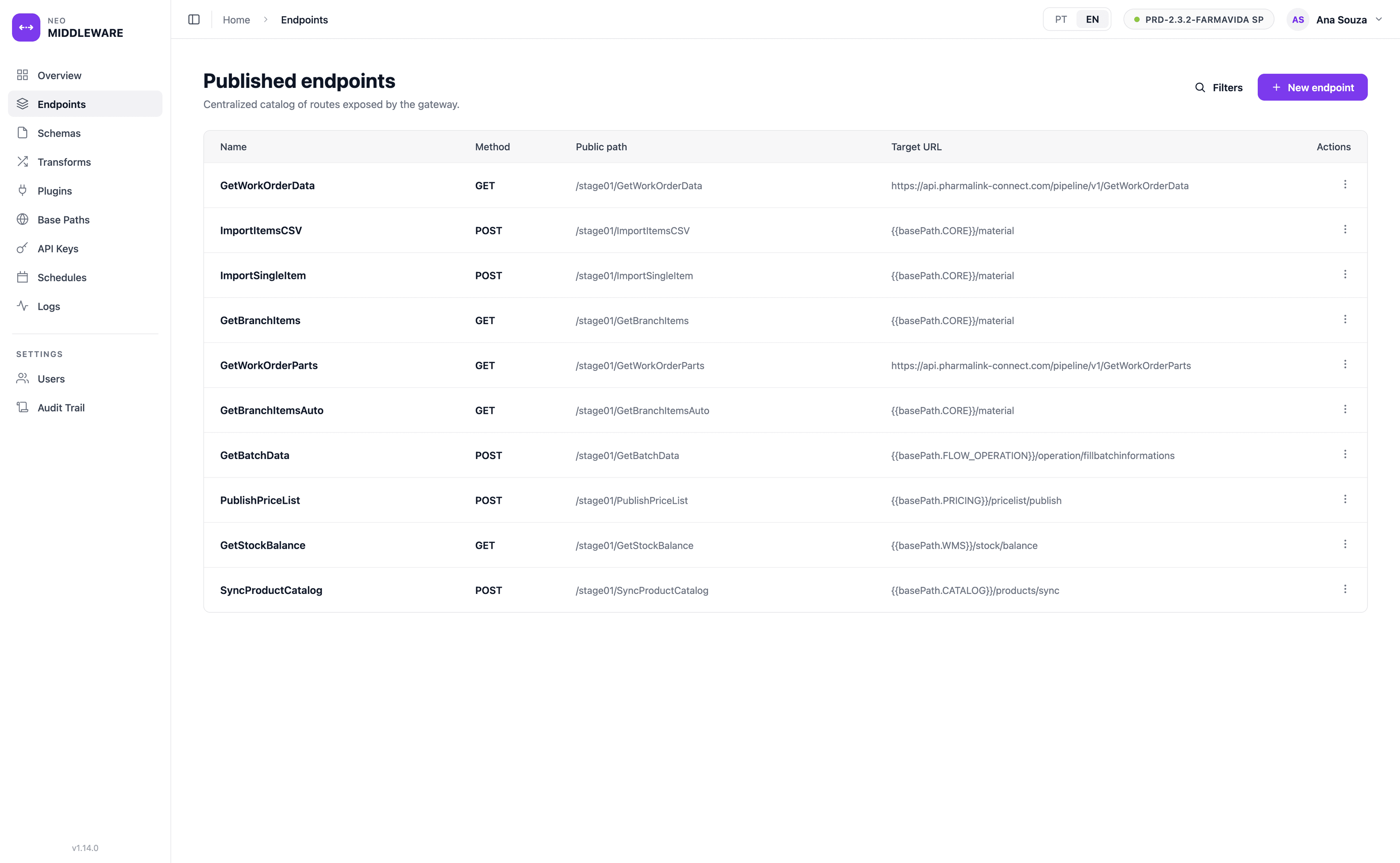1400x863 pixels.
Task: Open actions menu for ImportSingleItem row
Action: [x=1345, y=275]
